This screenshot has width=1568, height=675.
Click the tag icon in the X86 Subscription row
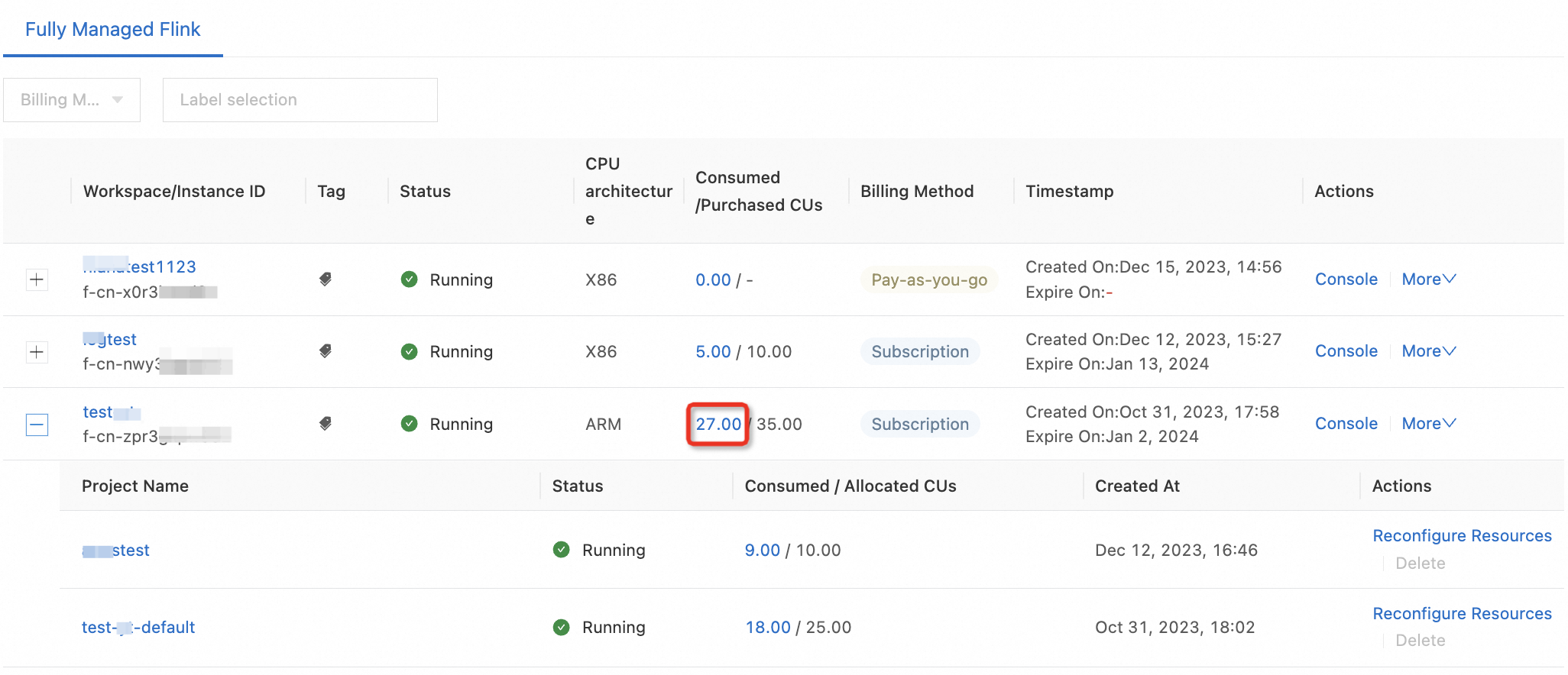pos(326,351)
